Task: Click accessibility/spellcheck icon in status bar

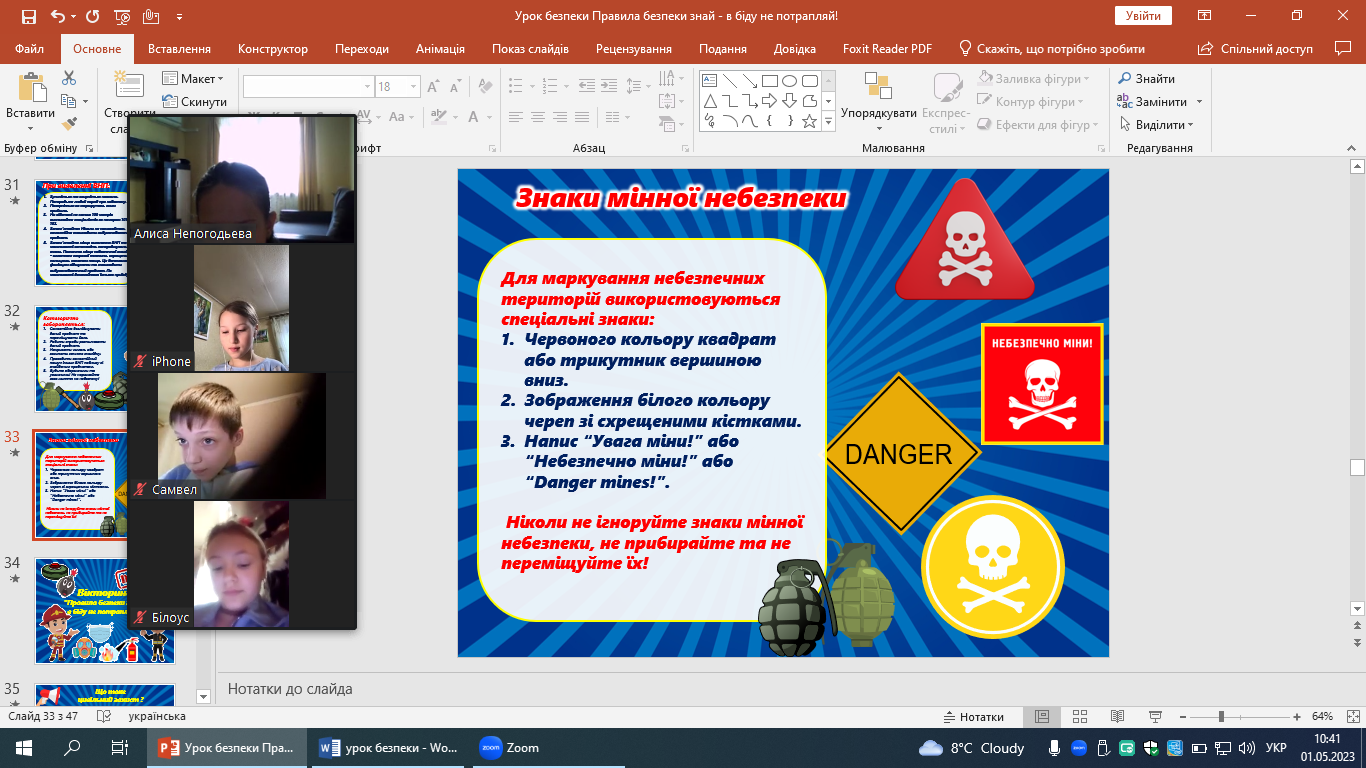Action: 102,717
